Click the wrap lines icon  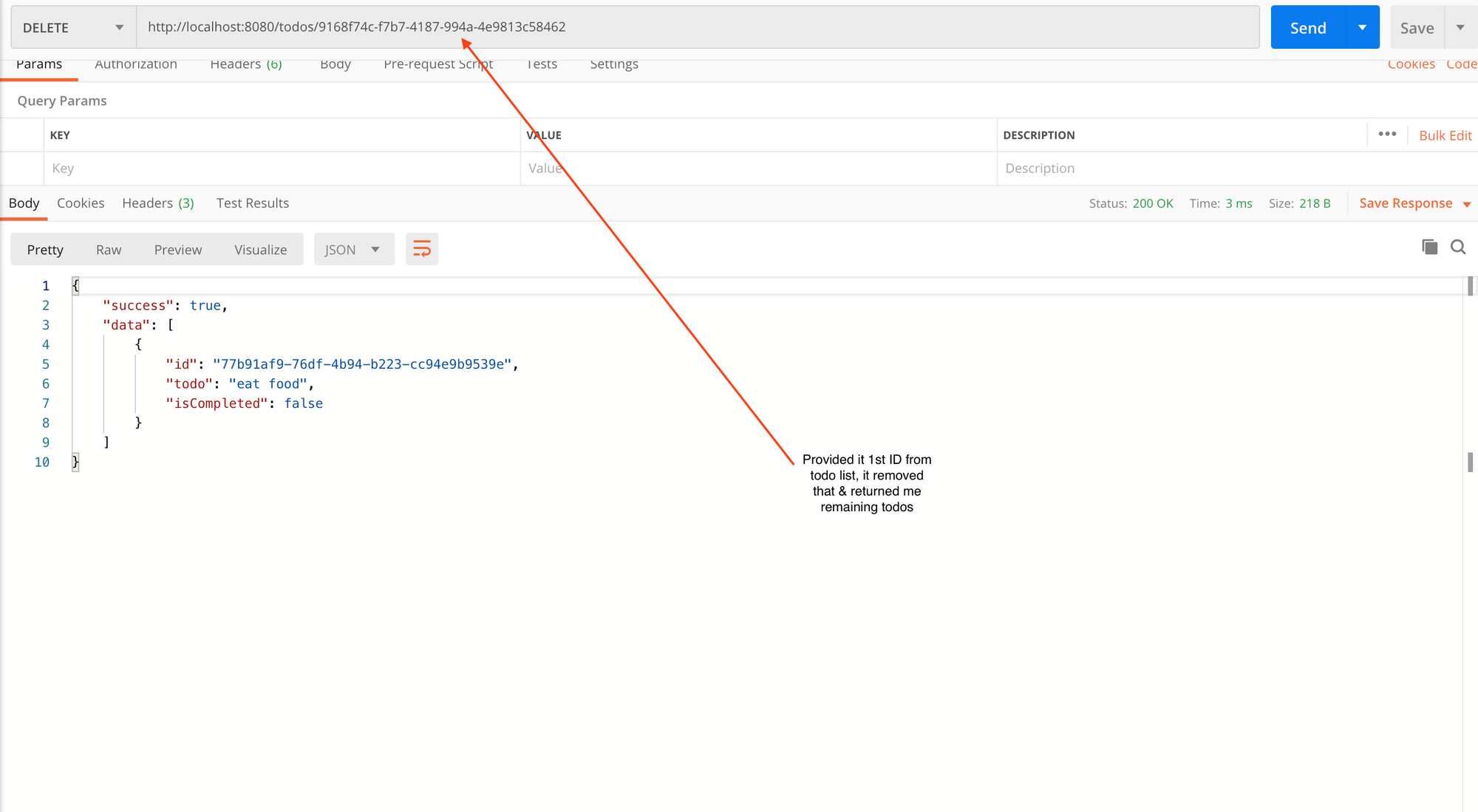tap(421, 249)
